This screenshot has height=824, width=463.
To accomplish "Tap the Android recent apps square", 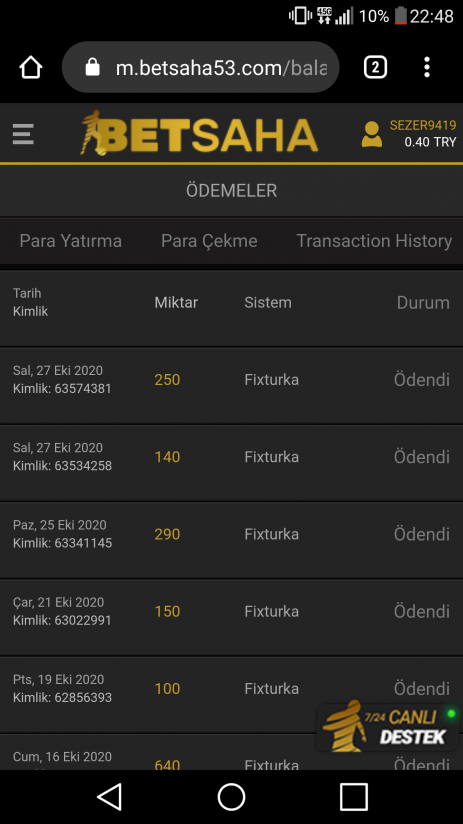I will [x=354, y=797].
